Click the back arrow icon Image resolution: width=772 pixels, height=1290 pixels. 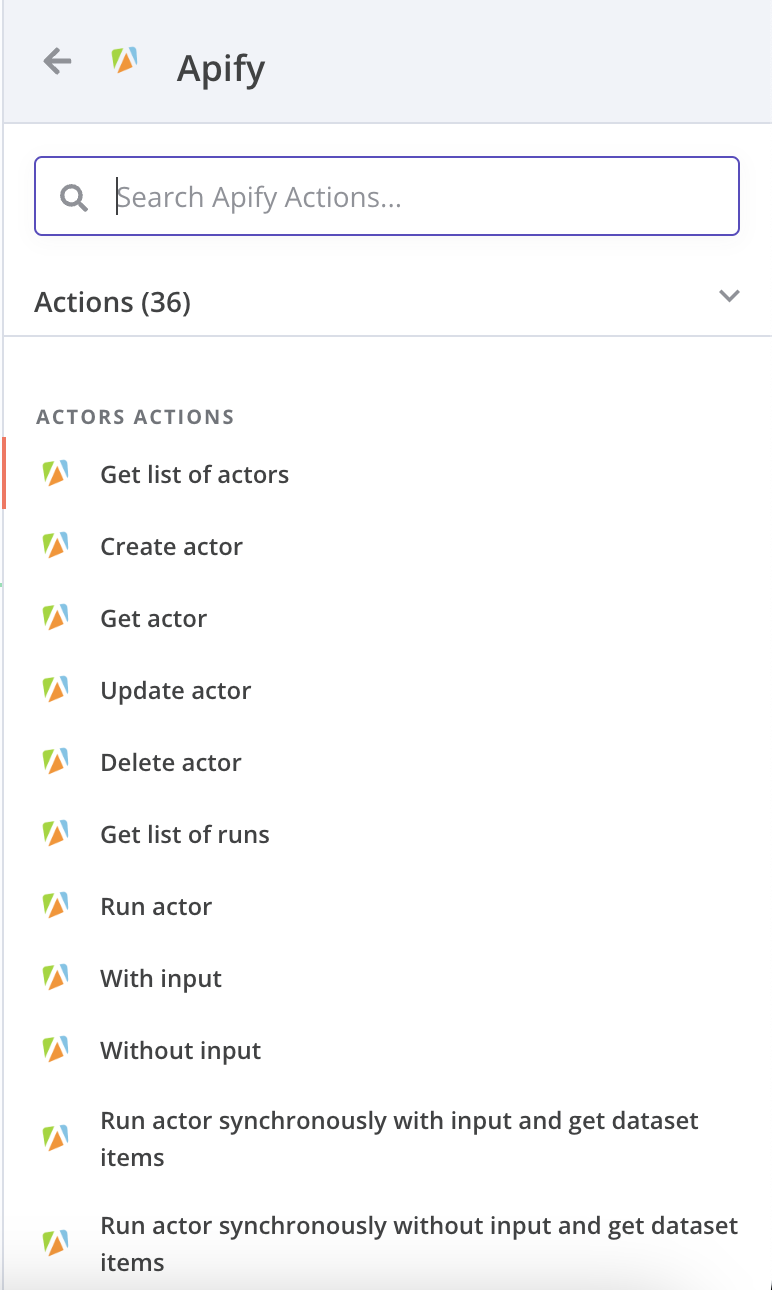[57, 62]
